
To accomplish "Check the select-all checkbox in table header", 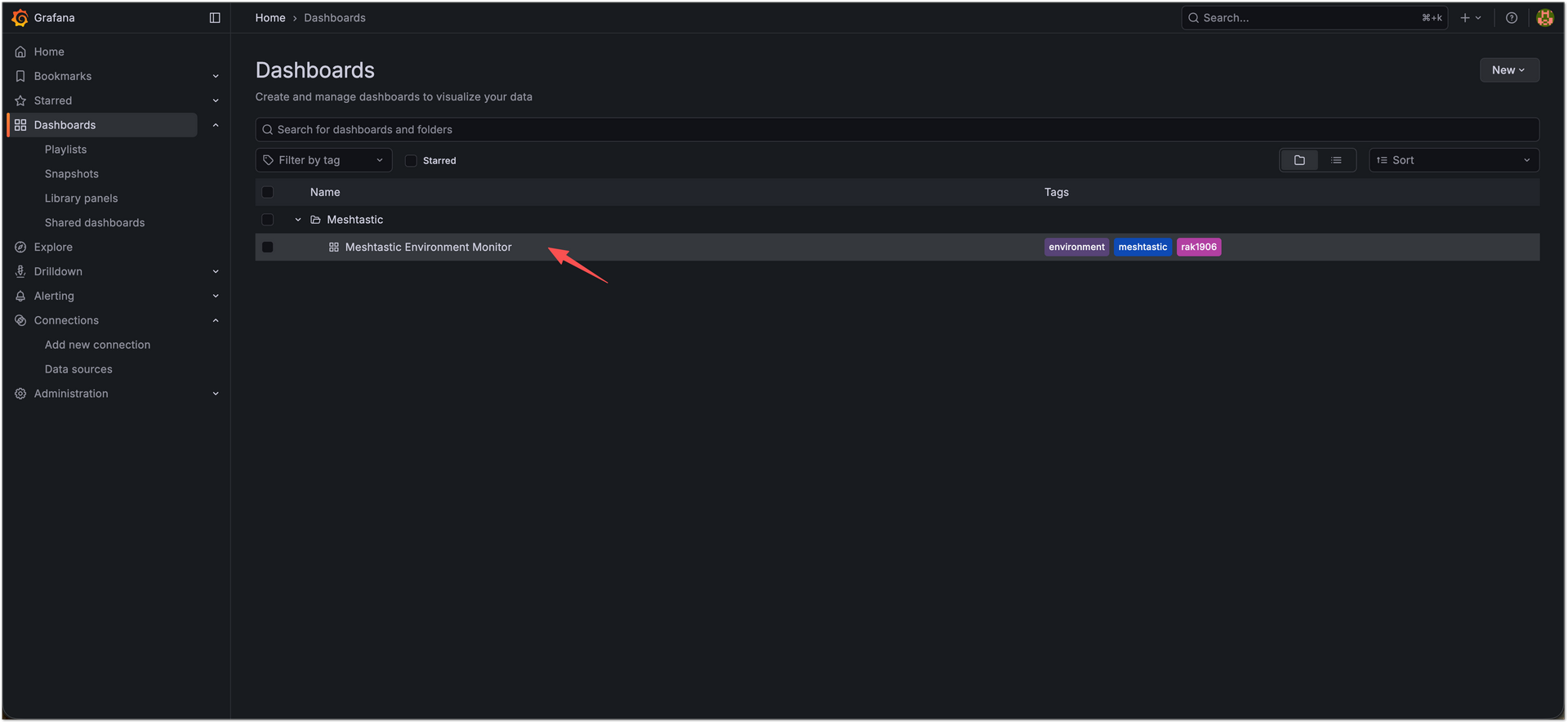I will point(267,192).
